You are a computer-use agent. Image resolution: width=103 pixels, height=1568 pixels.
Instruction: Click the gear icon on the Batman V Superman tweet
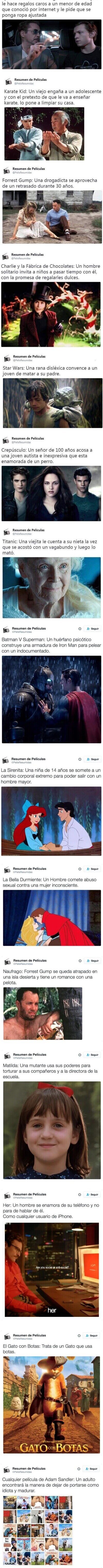80,629
